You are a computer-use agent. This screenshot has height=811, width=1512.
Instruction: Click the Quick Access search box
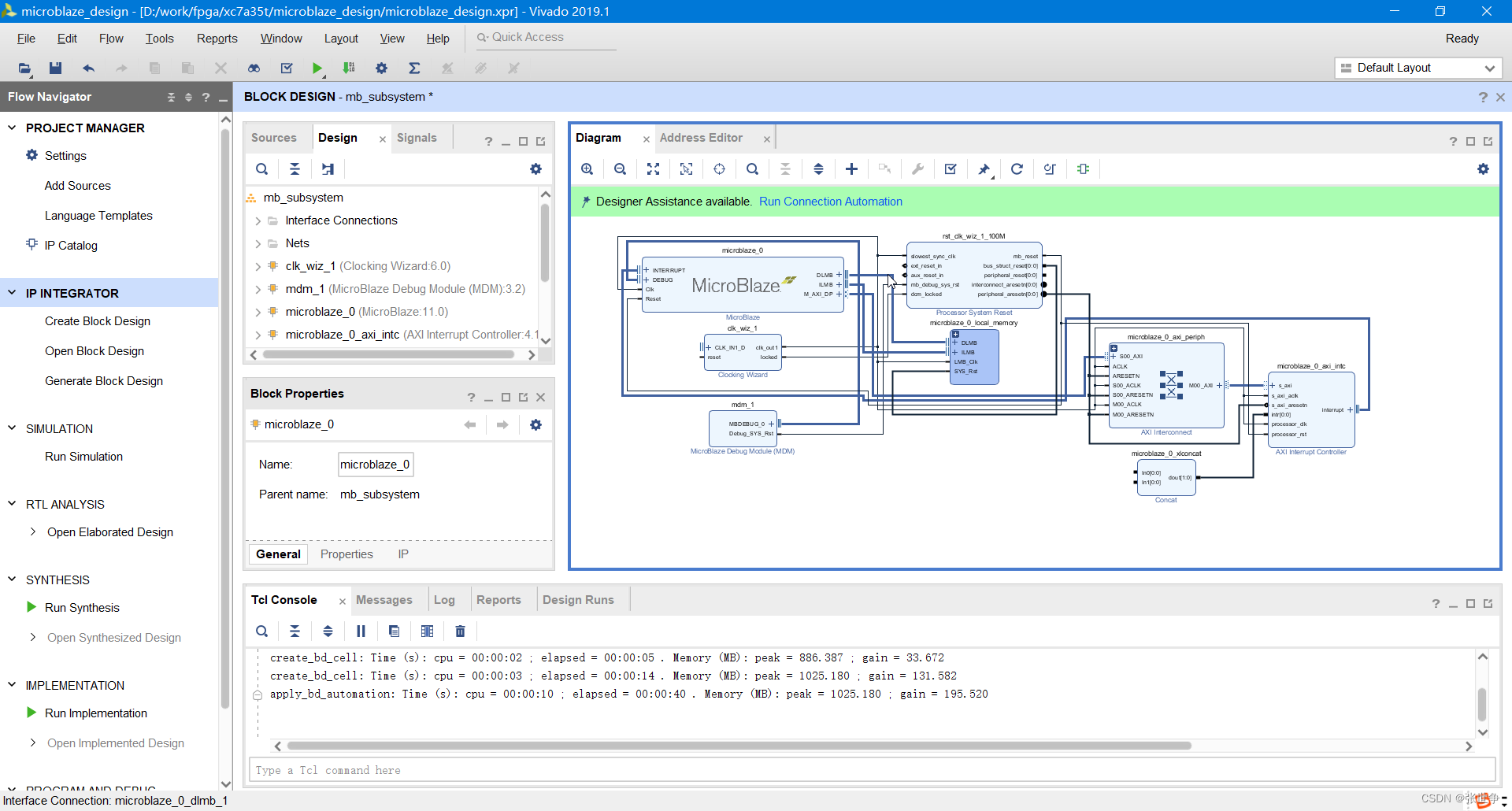click(x=547, y=37)
